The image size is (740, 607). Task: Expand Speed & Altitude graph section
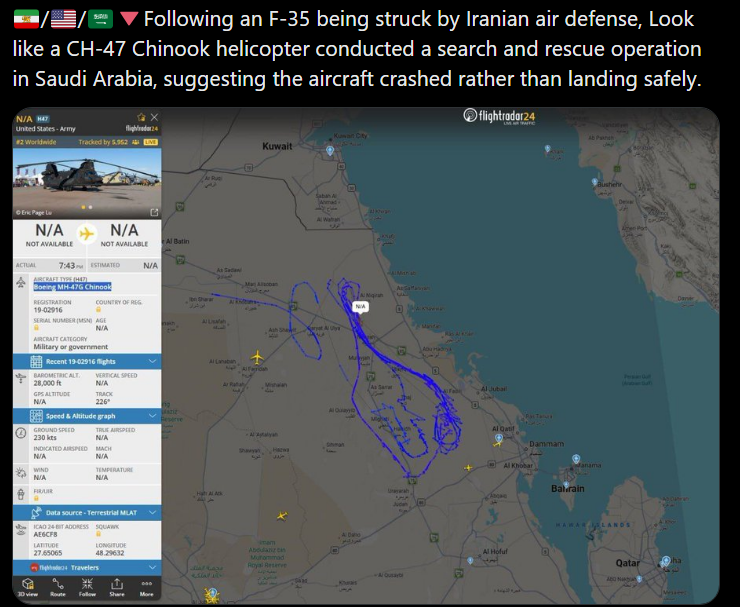coord(87,416)
